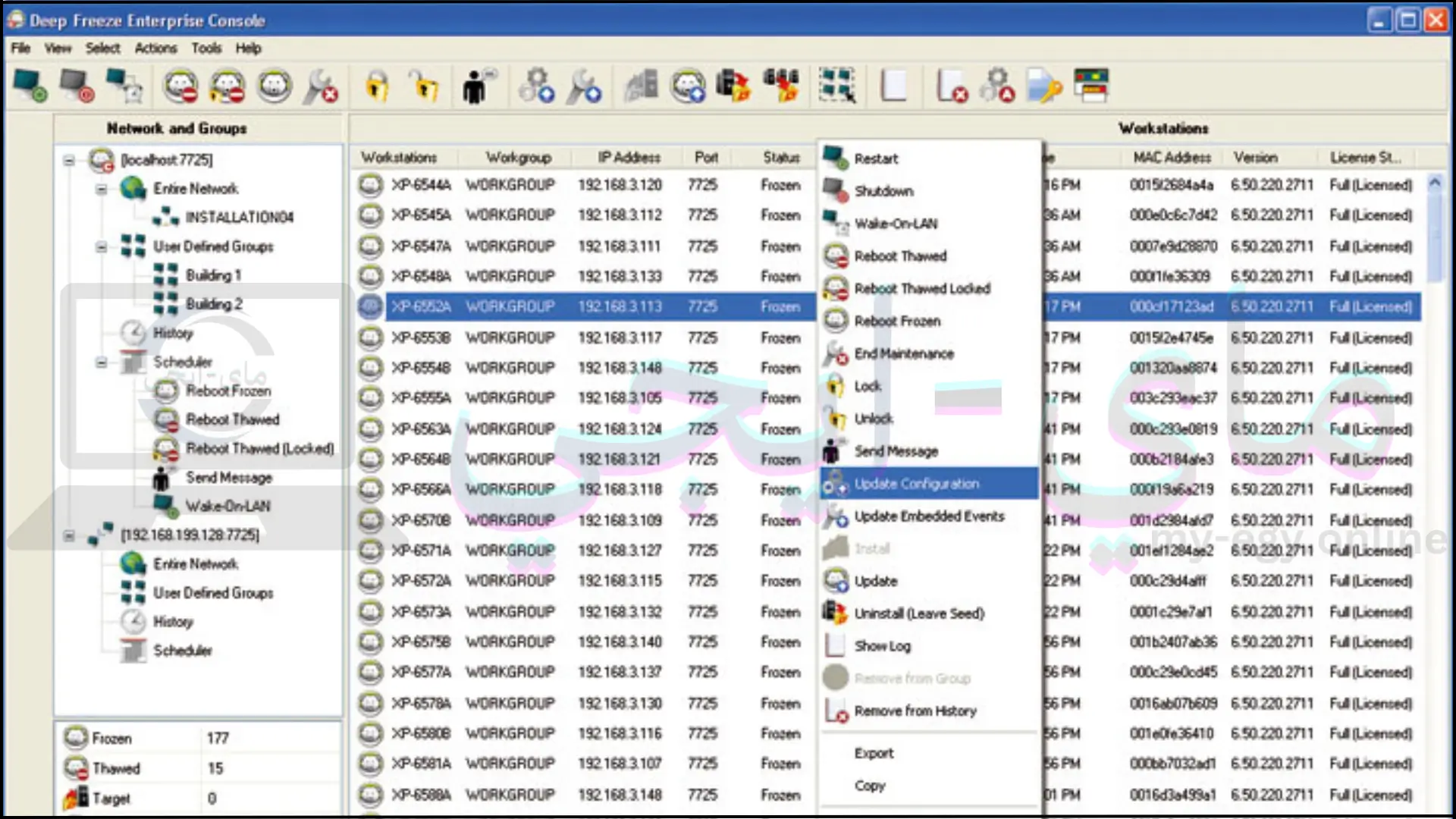Select the INSTALLATION04 tree item
The image size is (1456, 819).
240,218
